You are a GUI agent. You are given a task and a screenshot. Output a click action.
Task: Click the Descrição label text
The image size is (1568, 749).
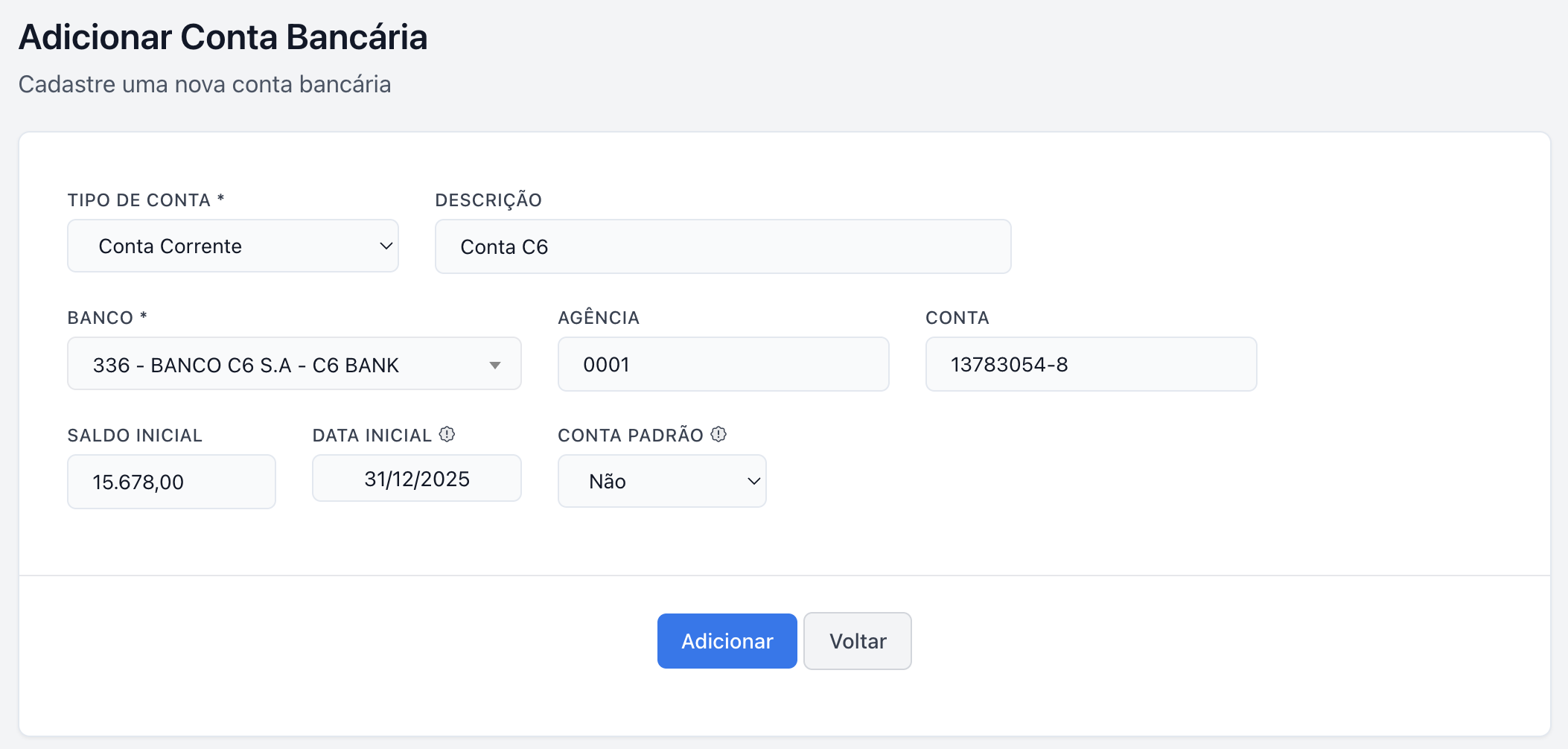point(488,200)
